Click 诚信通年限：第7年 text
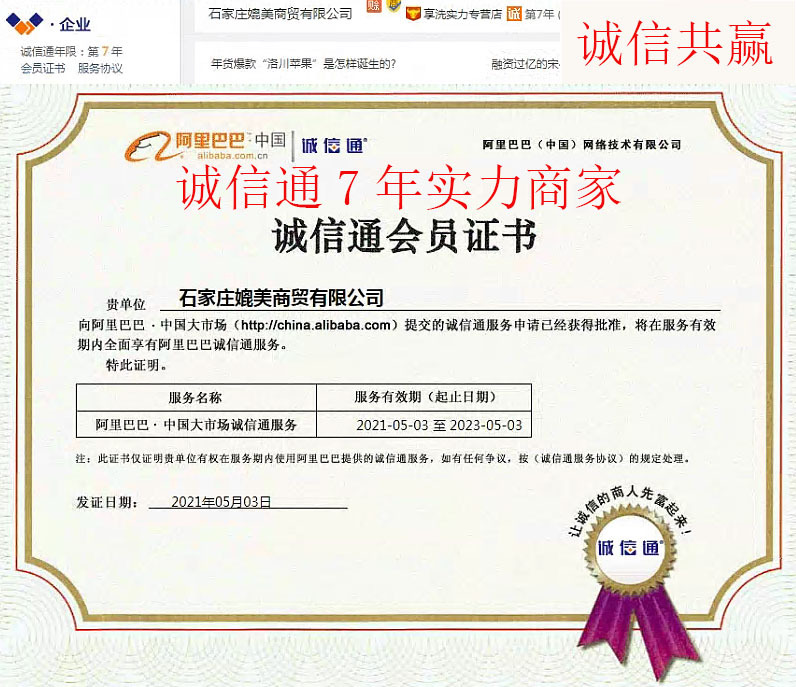Screen dimensions: 796x687 (x=72, y=51)
